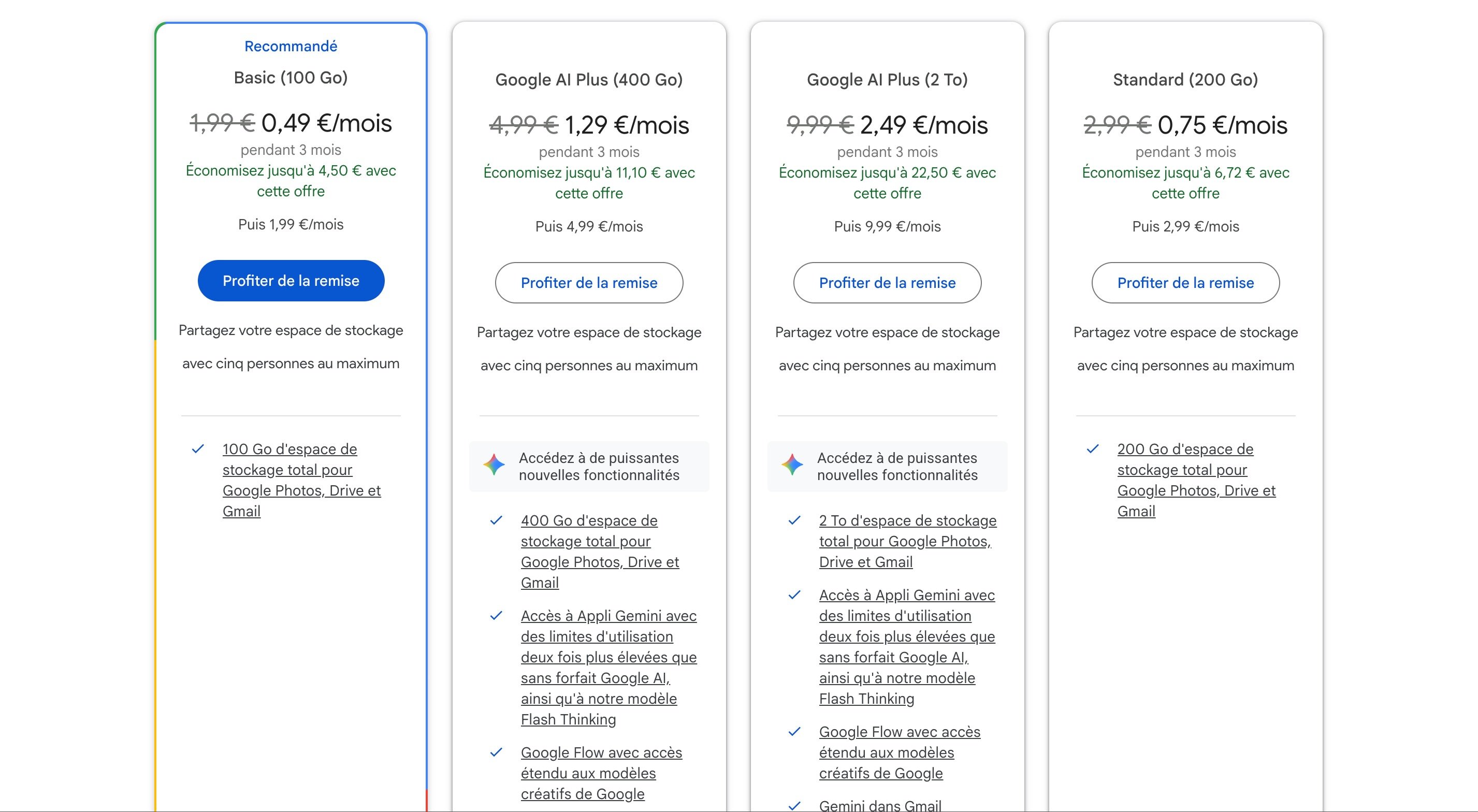Viewport: 1478px width, 812px height.
Task: Click checkmark beside 200 Go storage feature
Action: pos(1093,449)
